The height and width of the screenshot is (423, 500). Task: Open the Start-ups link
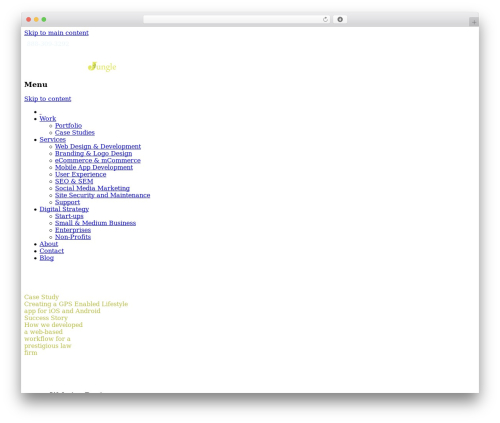coord(69,216)
